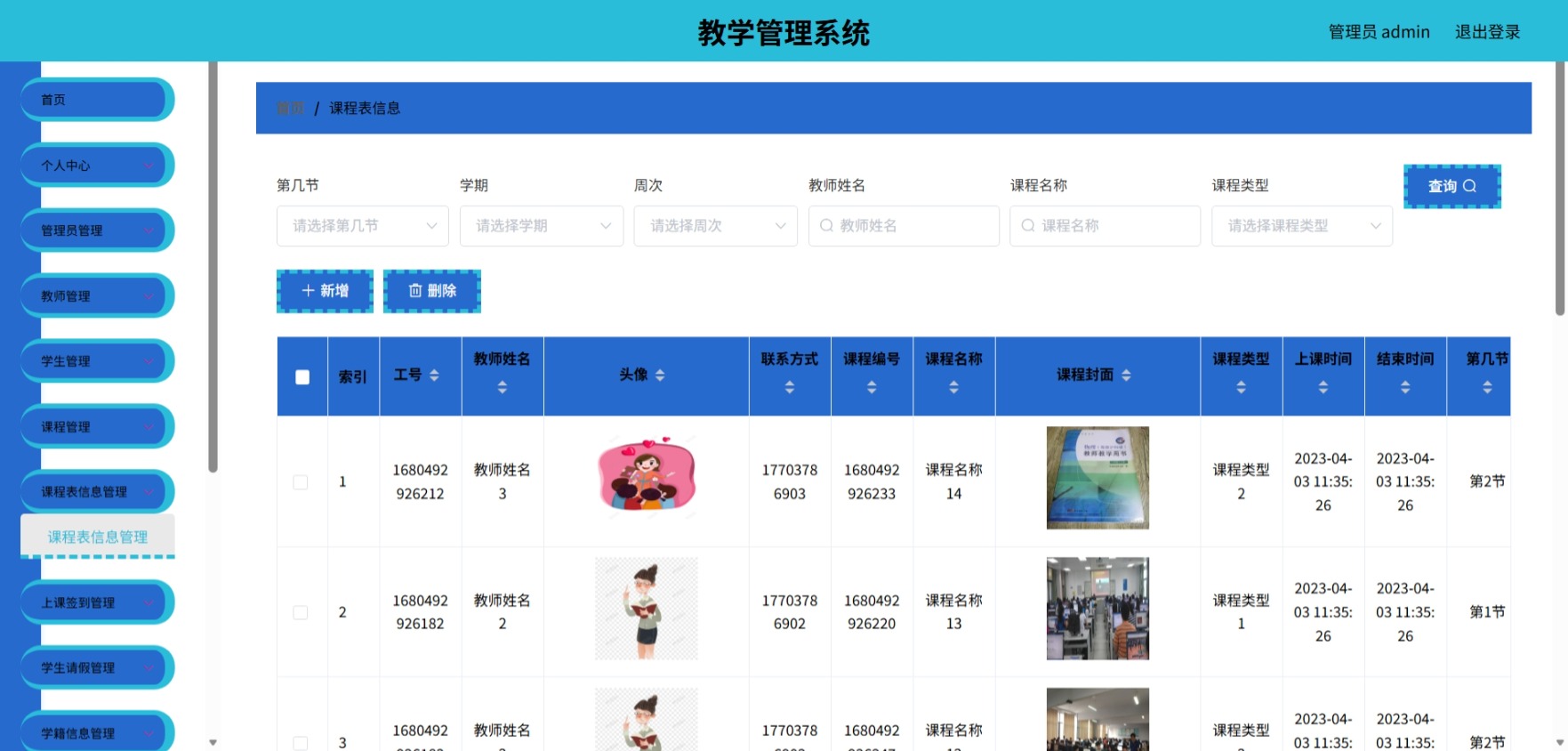Open the 请选择课程类型 dropdown
The image size is (1568, 751).
[x=1302, y=226]
